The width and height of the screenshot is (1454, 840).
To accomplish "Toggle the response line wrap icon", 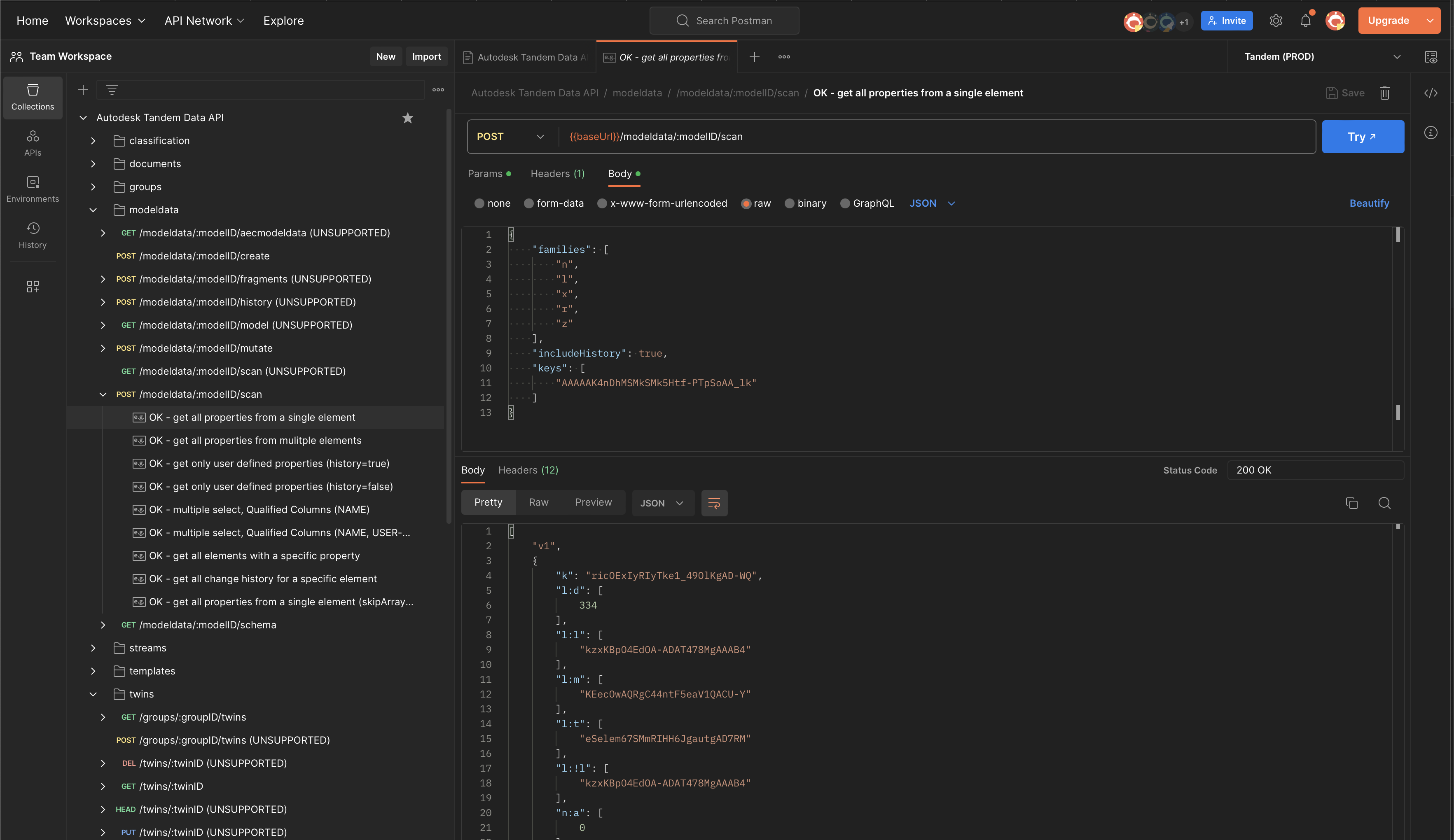I will pos(714,503).
